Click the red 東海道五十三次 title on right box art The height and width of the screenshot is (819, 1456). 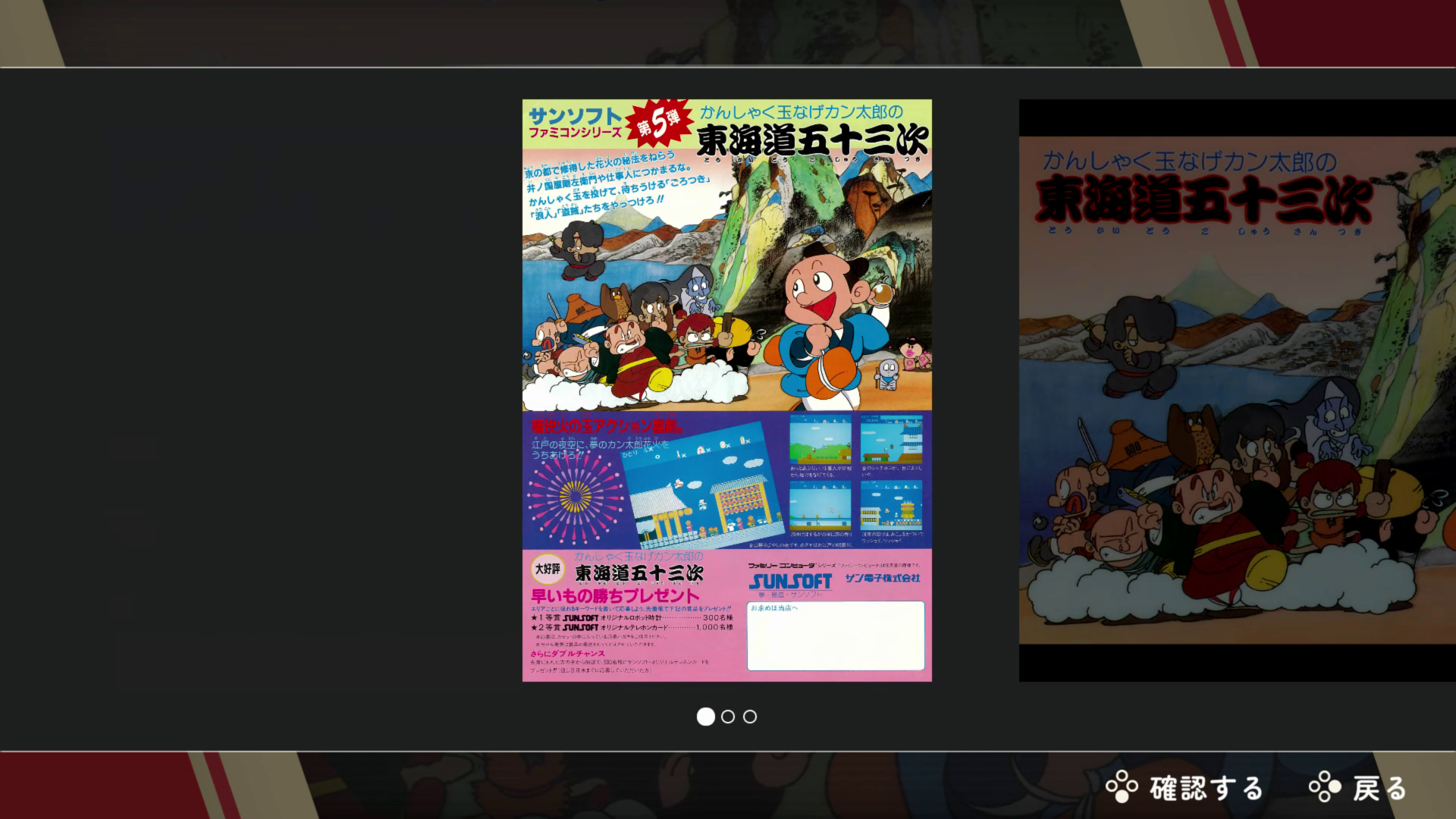pyautogui.click(x=1202, y=201)
